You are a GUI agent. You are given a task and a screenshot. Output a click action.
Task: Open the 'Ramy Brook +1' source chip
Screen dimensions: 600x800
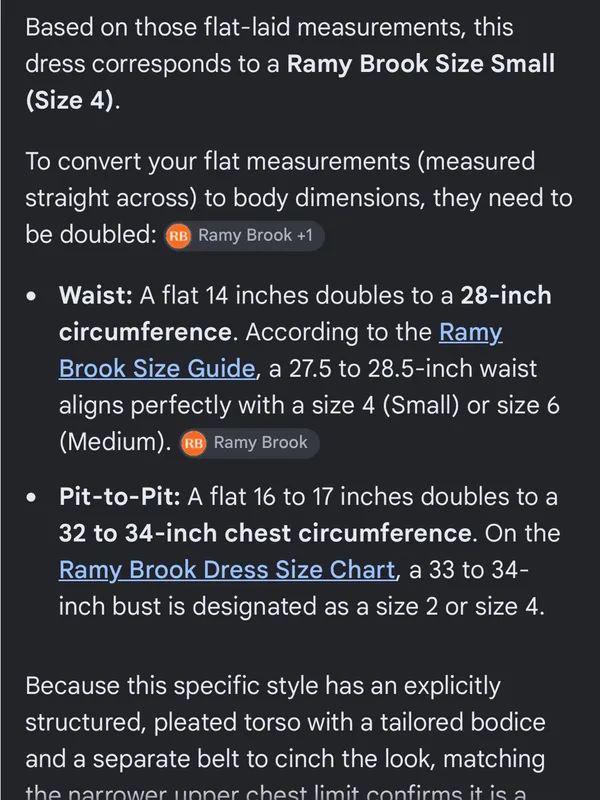point(244,236)
